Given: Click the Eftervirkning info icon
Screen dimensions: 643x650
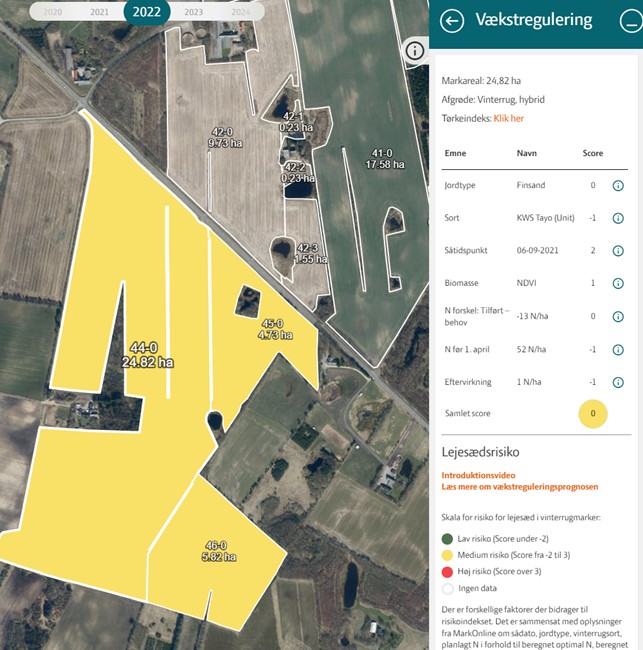Looking at the screenshot, I should click(x=618, y=382).
